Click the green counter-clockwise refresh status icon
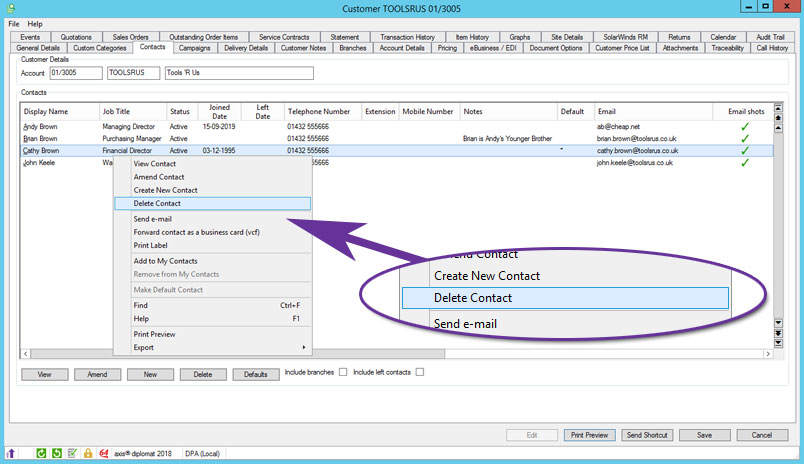The image size is (804, 464). tap(57, 453)
